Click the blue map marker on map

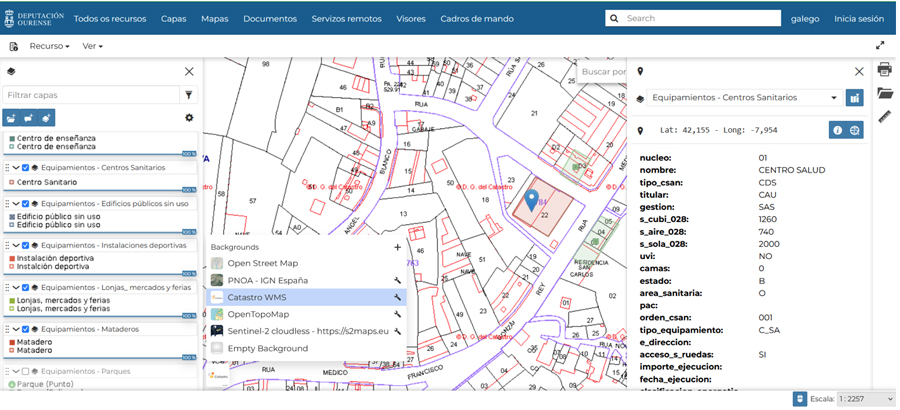(x=532, y=200)
